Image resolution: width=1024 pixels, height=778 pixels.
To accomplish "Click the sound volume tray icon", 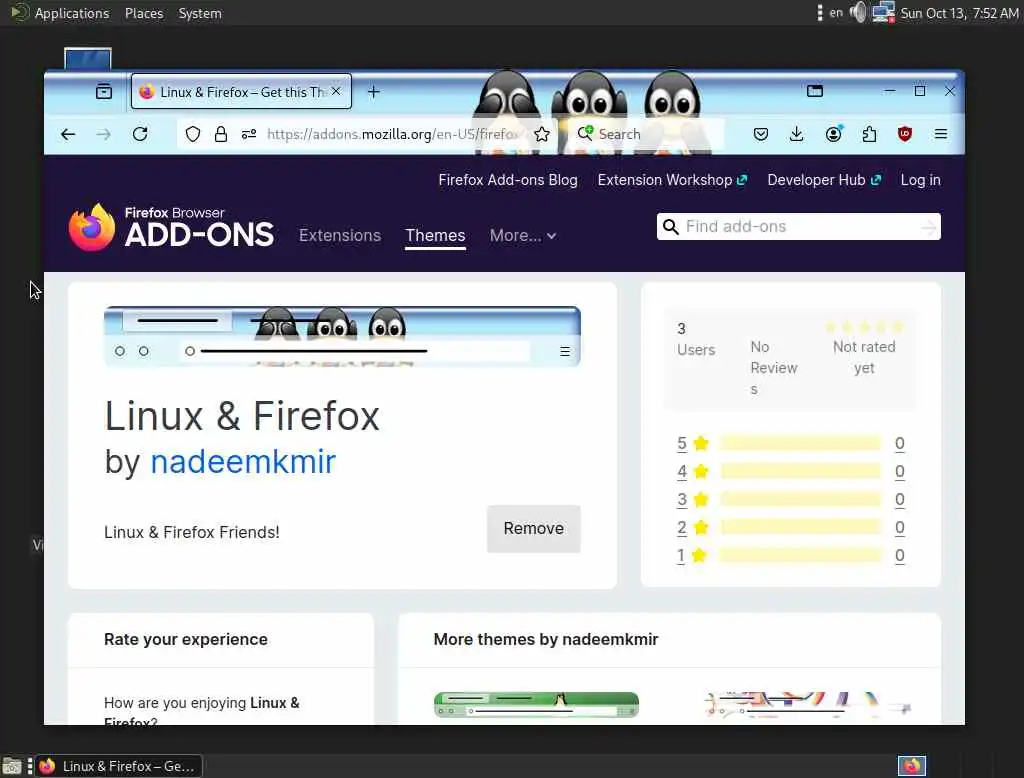I will (858, 12).
